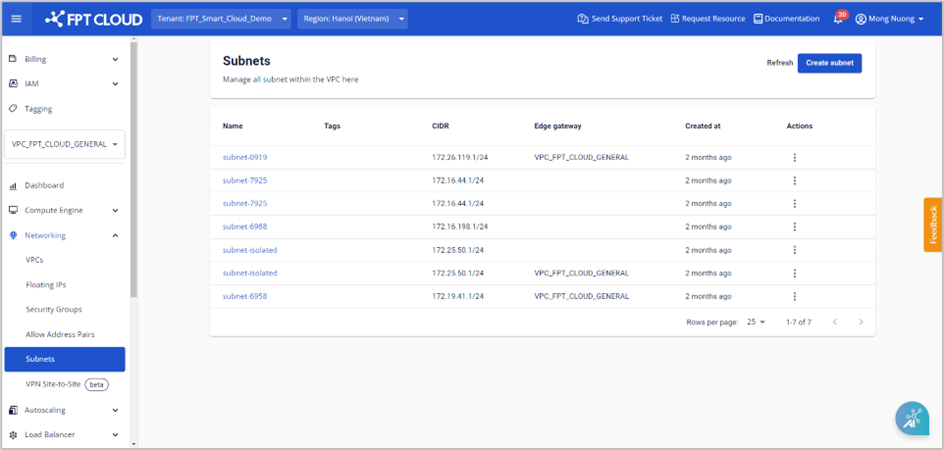The image size is (944, 450).
Task: Open actions menu for subnet-0919
Action: (794, 157)
